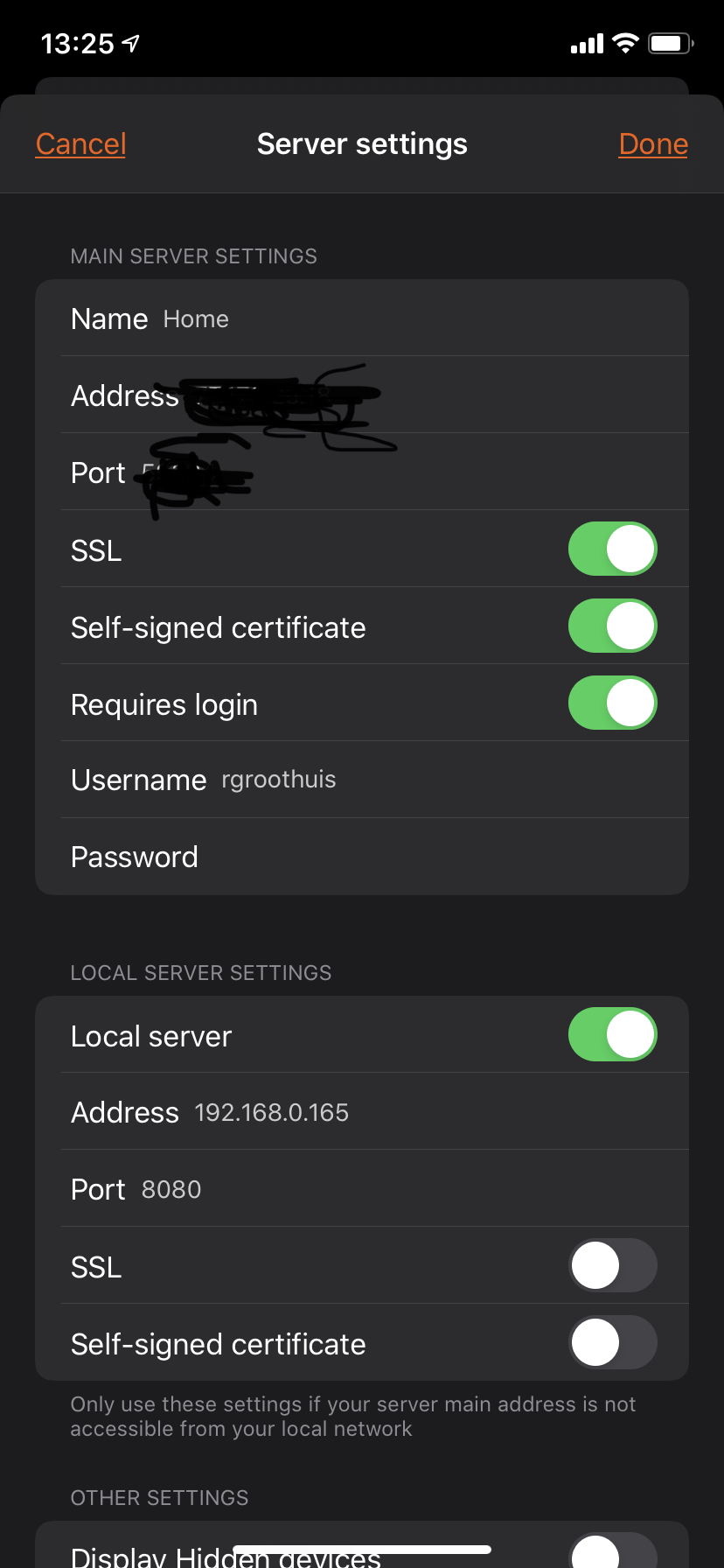Tap the battery indicator icon
This screenshot has height=1568, width=724.
(x=671, y=43)
